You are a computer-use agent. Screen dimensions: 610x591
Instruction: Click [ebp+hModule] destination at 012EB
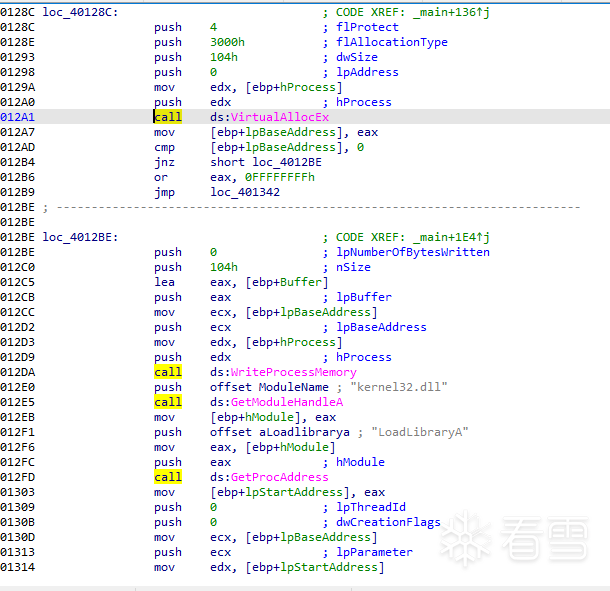coord(255,417)
